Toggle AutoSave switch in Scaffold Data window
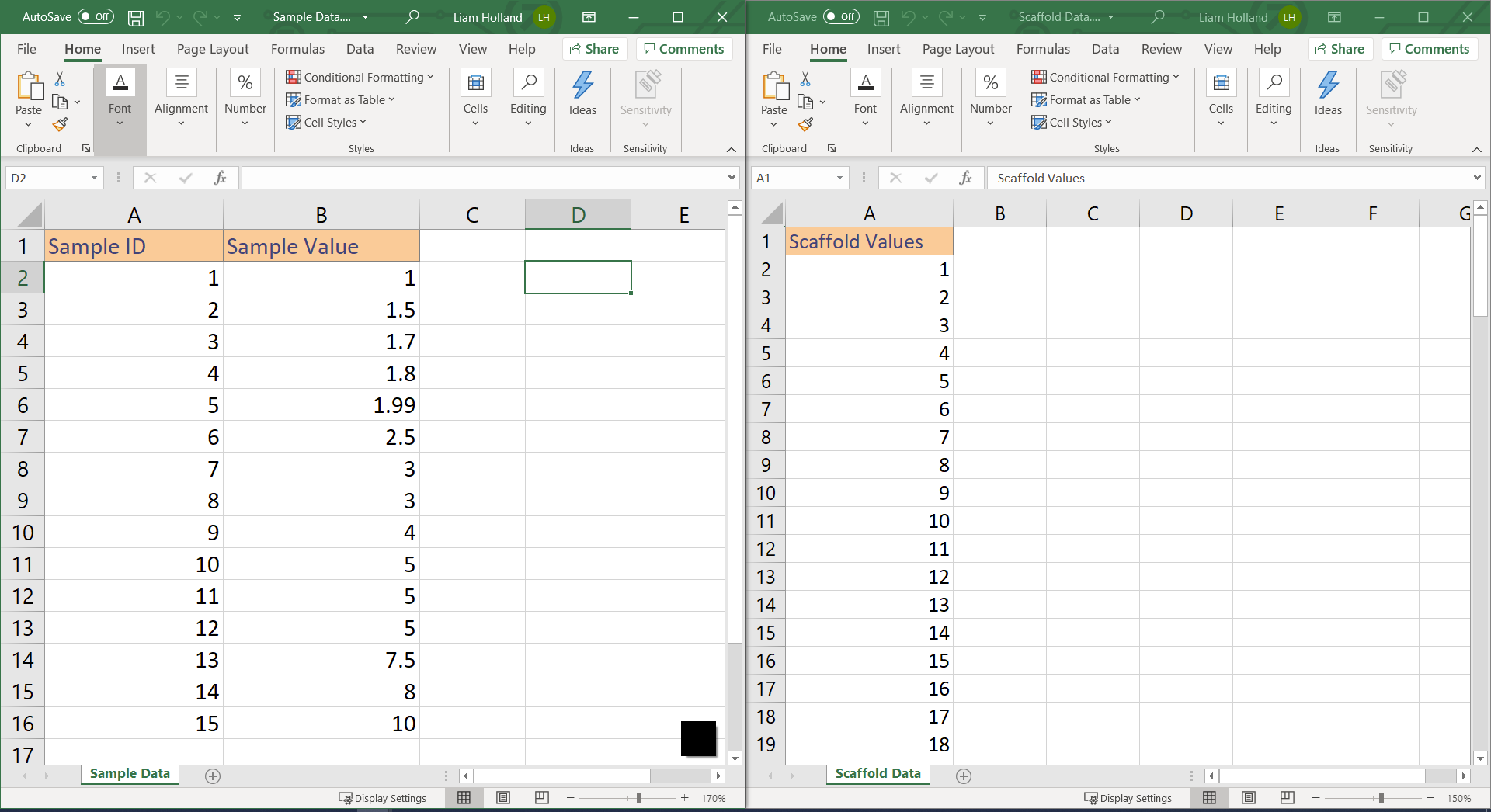Viewport: 1491px width, 812px height. point(842,16)
